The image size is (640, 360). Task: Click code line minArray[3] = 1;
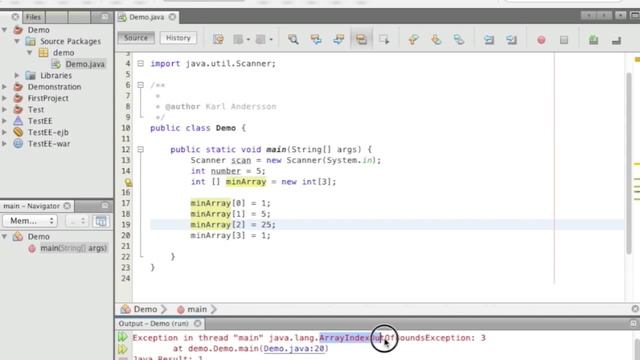pos(230,236)
